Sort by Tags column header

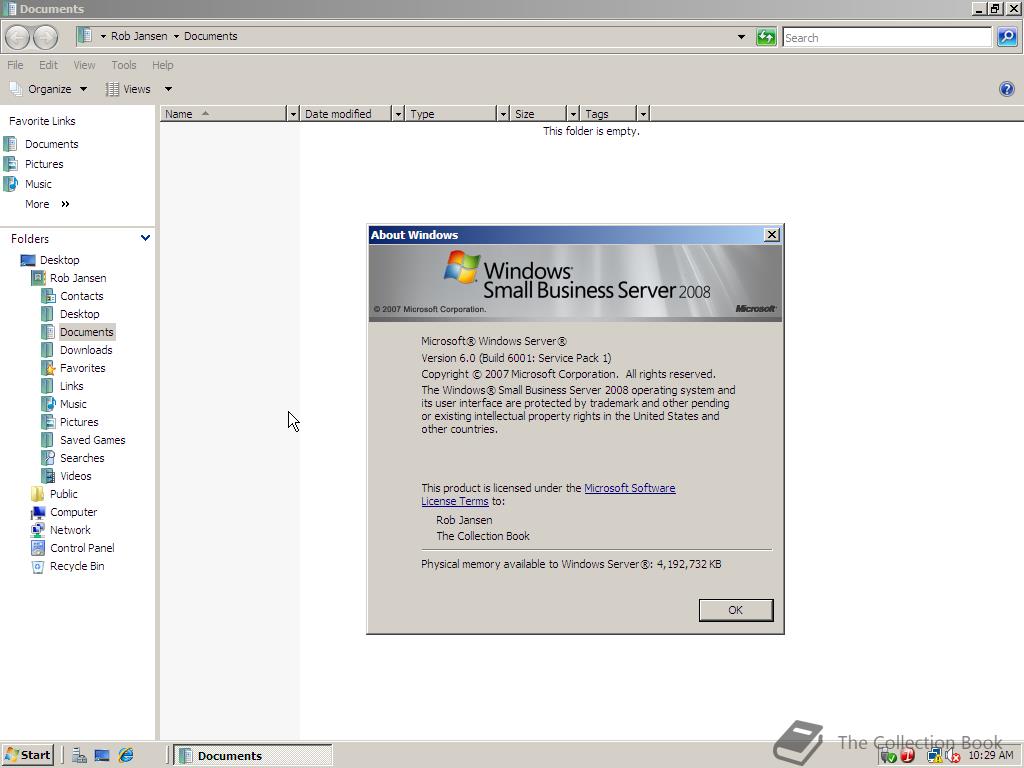click(x=609, y=114)
